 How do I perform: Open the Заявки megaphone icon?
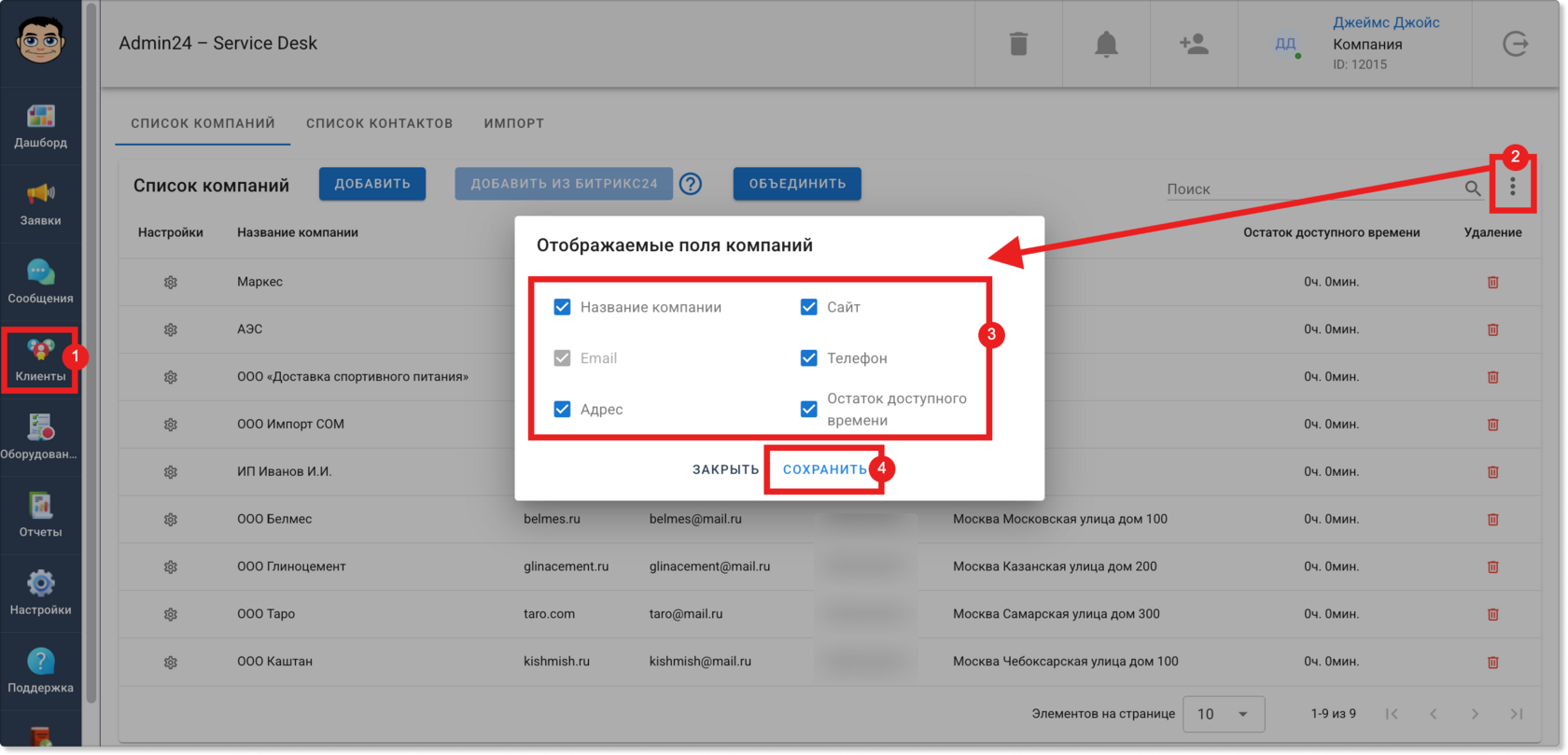pos(40,193)
